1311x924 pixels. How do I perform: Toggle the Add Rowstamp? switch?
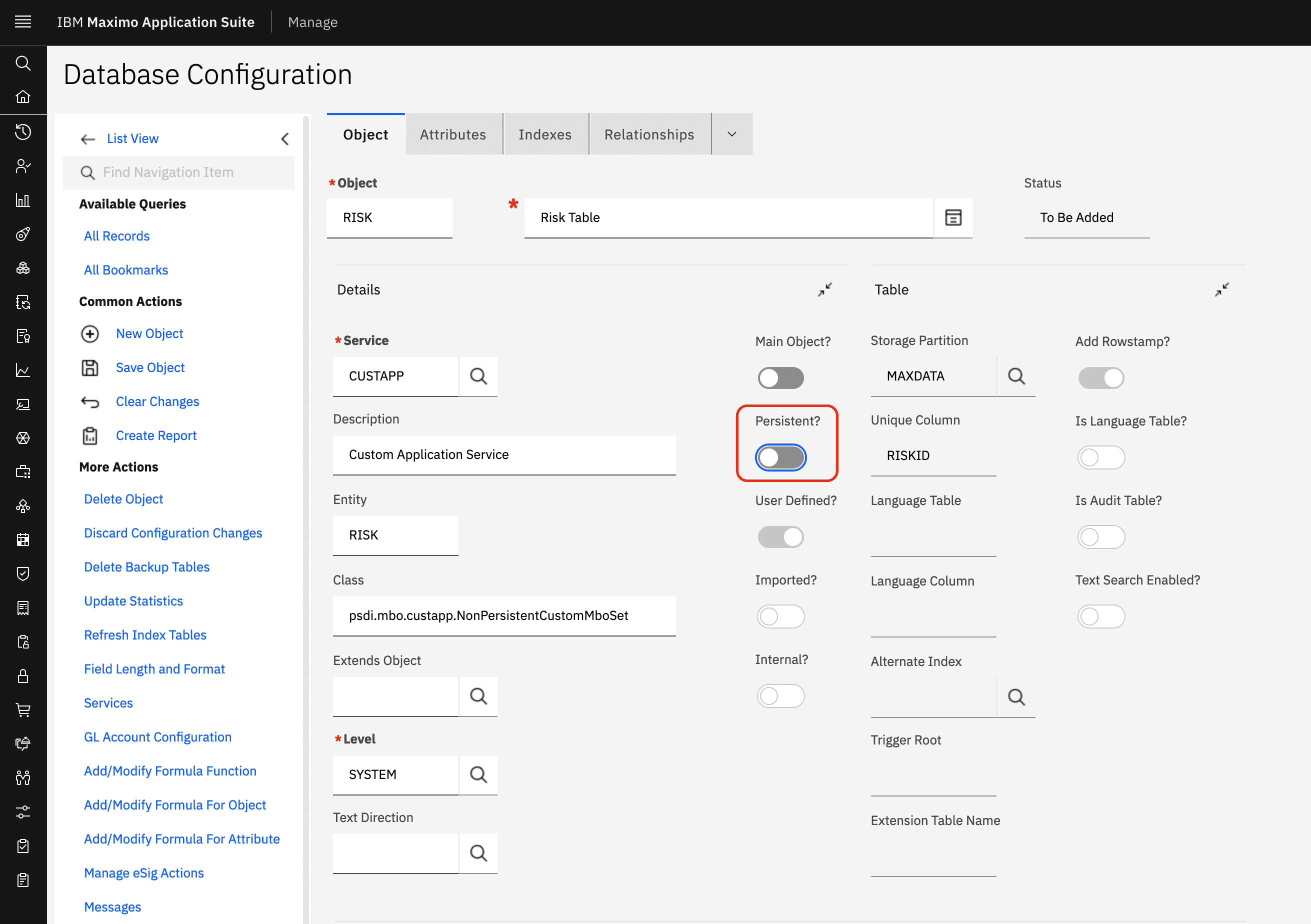1101,377
